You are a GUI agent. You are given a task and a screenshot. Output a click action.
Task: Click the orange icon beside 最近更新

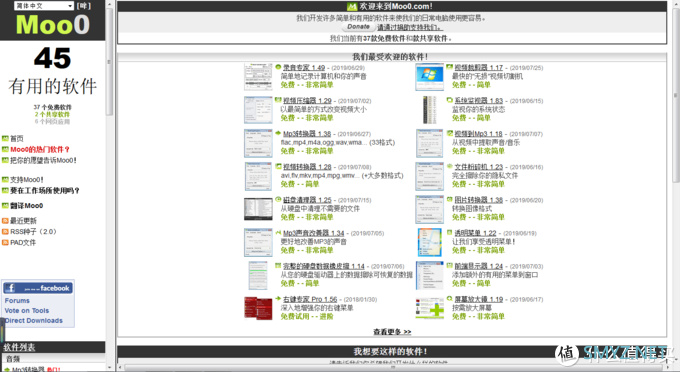(x=5, y=221)
